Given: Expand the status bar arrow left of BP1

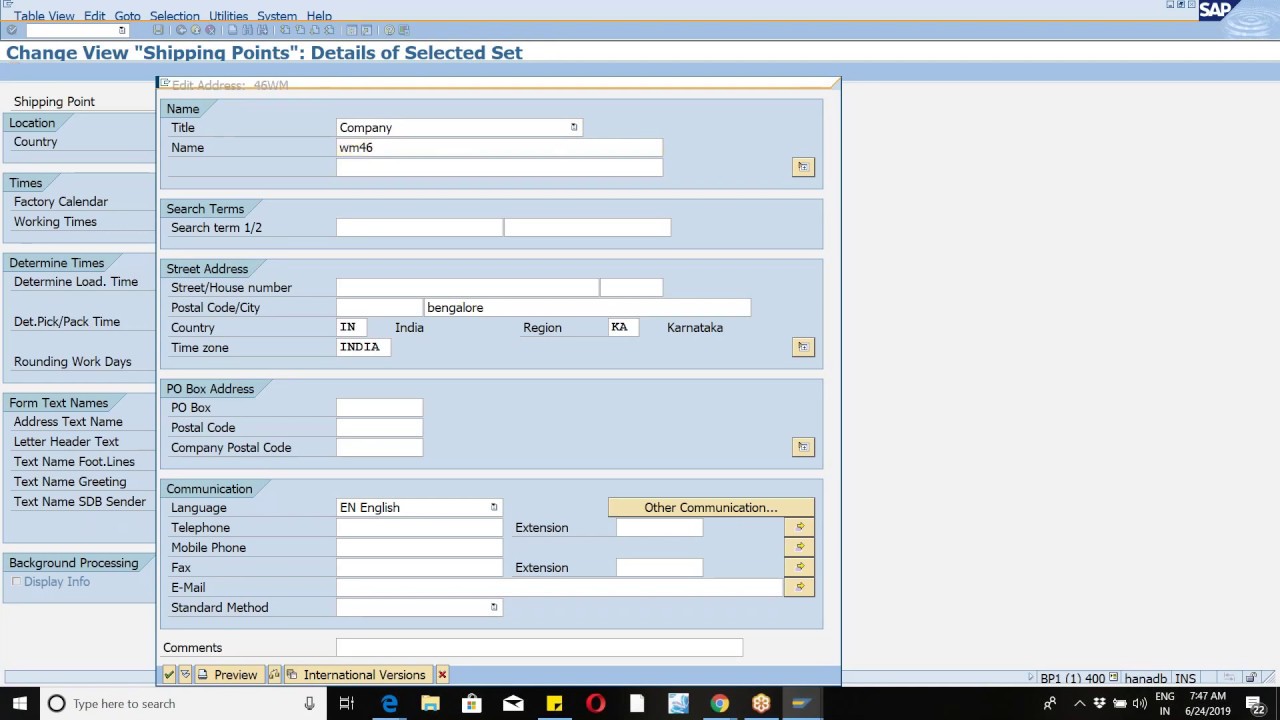Looking at the screenshot, I should coord(1031,678).
